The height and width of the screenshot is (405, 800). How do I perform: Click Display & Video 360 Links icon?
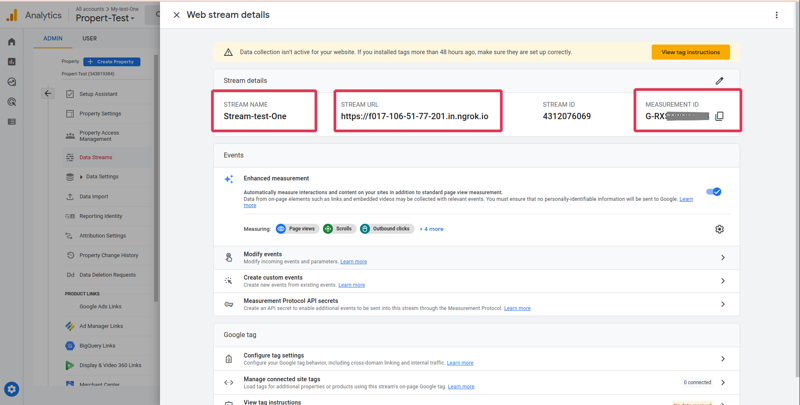(x=70, y=365)
